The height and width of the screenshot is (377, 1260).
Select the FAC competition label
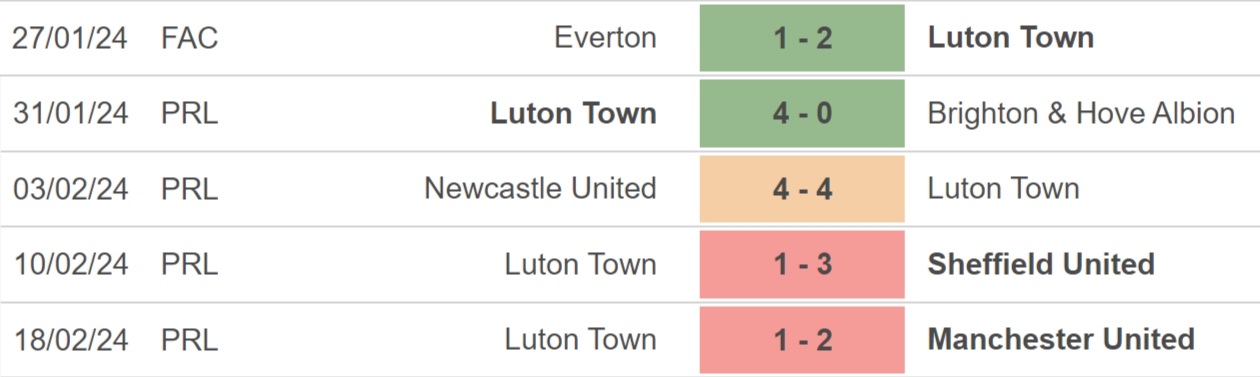189,38
